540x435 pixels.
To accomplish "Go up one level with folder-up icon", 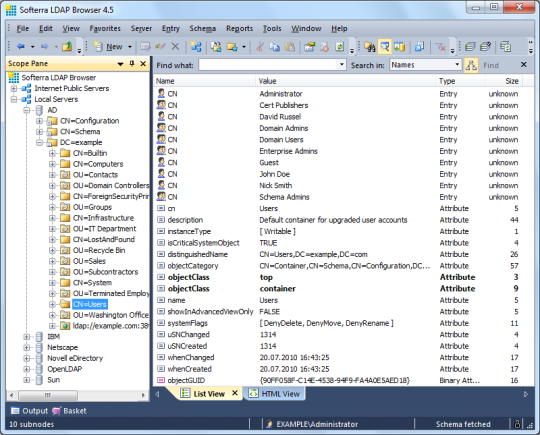I will tap(67, 46).
